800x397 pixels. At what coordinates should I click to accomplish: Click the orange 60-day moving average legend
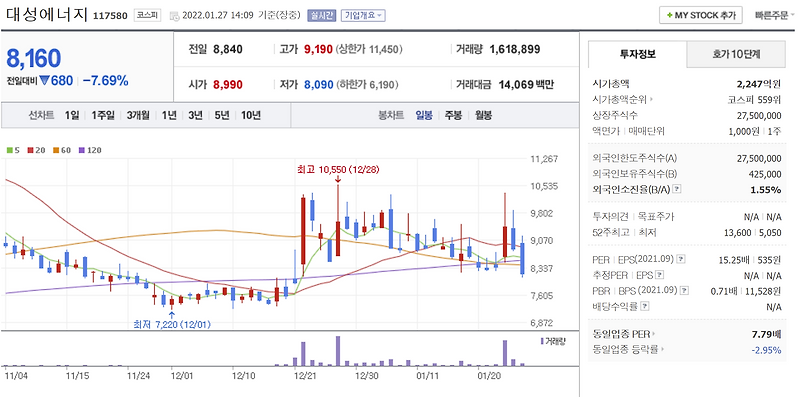62,150
